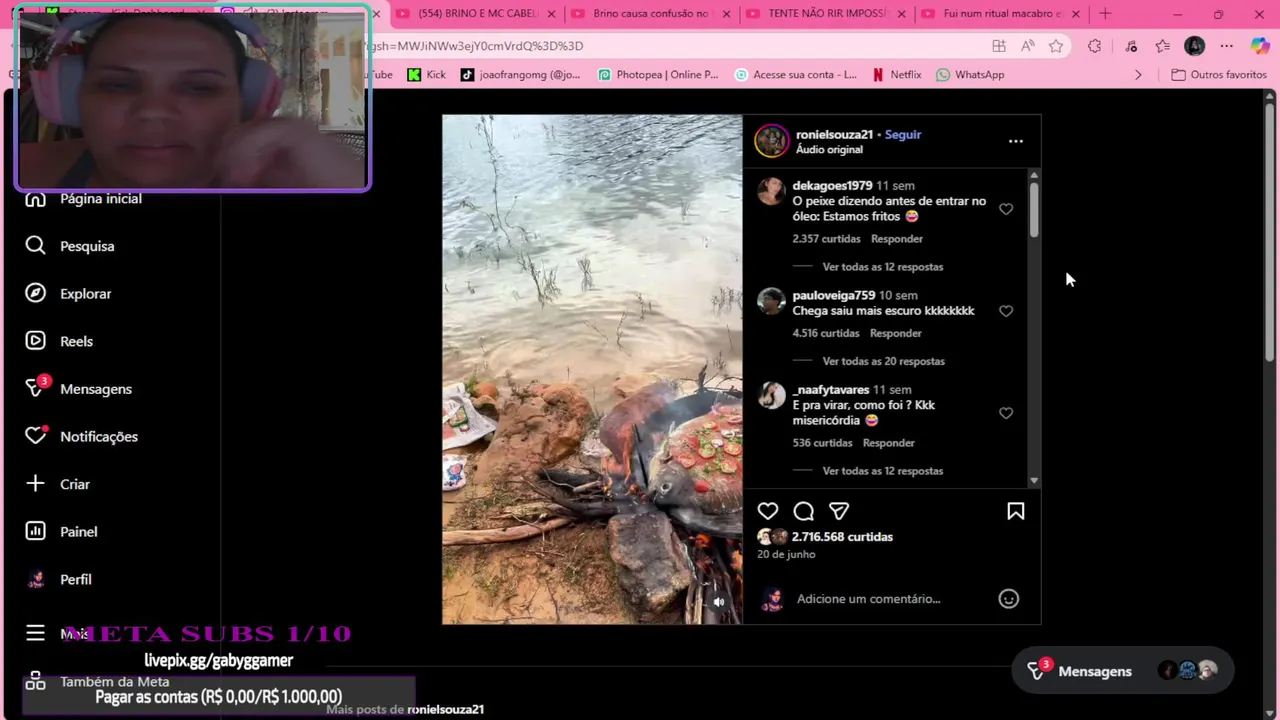Click Responder under pauloveiga759 comment
1280x720 pixels.
895,333
